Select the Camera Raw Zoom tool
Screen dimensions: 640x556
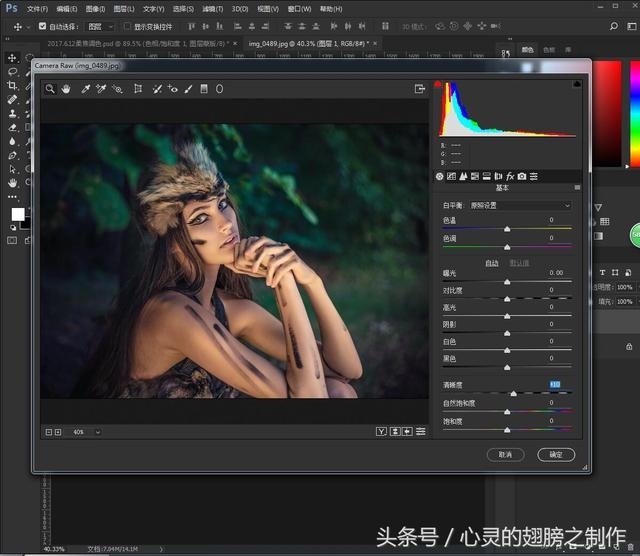tap(50, 89)
